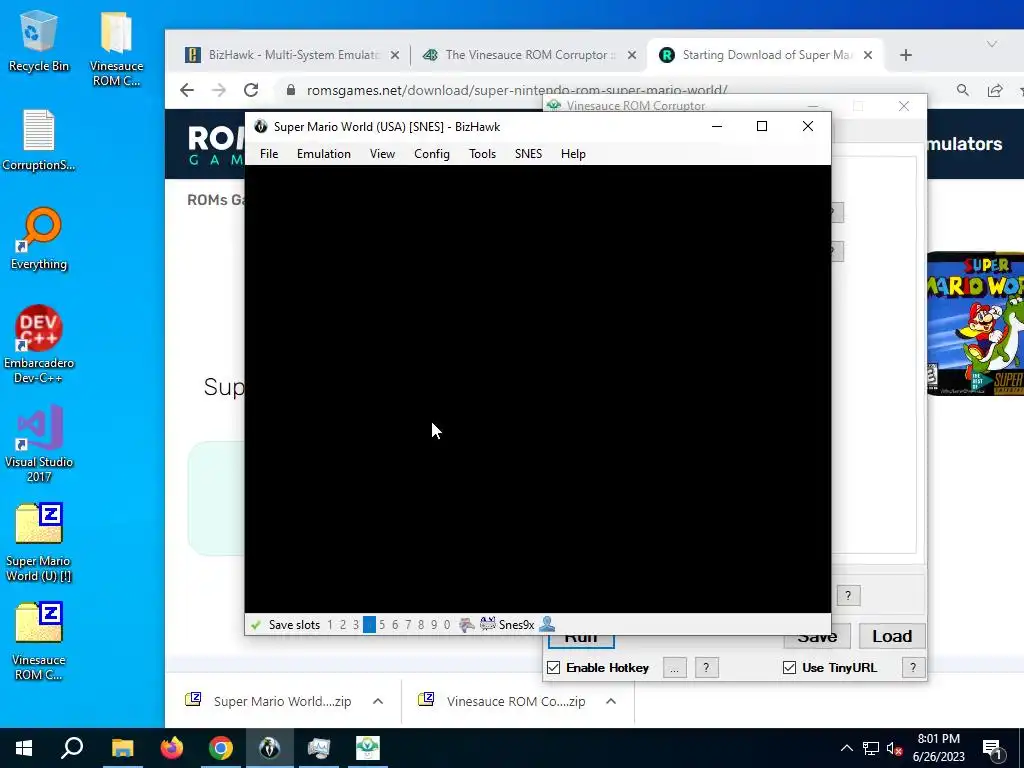Select the Embarcadero Dev-C++ shortcut
1024x768 pixels.
(x=39, y=344)
